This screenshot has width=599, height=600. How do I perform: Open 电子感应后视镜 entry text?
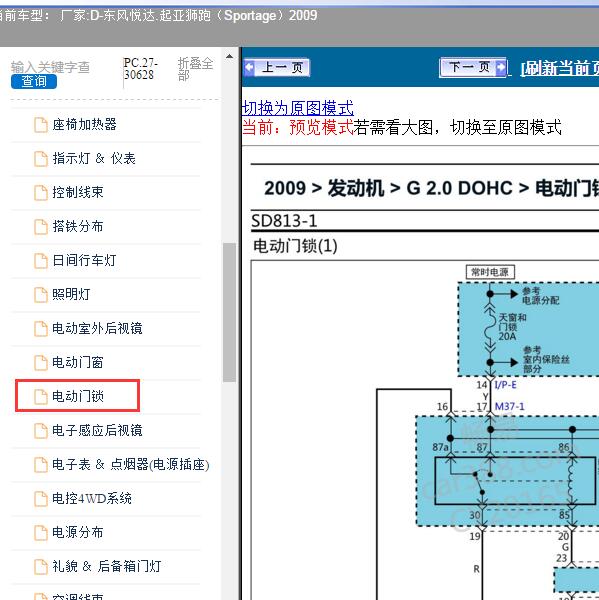(x=97, y=430)
